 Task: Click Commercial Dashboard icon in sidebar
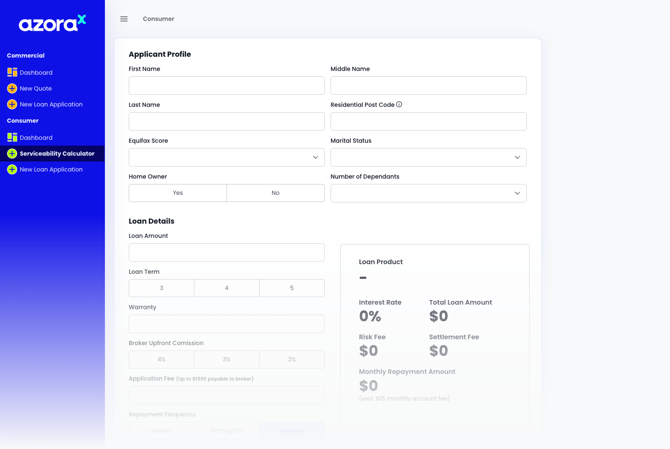12,73
